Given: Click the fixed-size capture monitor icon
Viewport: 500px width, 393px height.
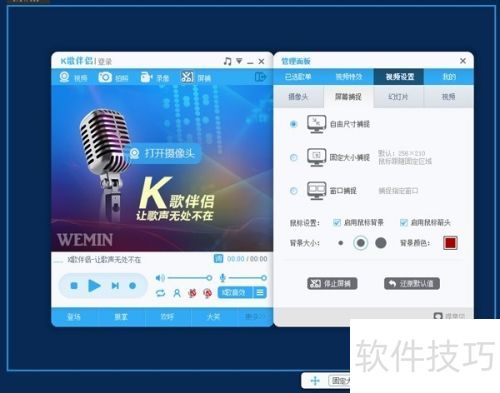Looking at the screenshot, I should (x=316, y=157).
